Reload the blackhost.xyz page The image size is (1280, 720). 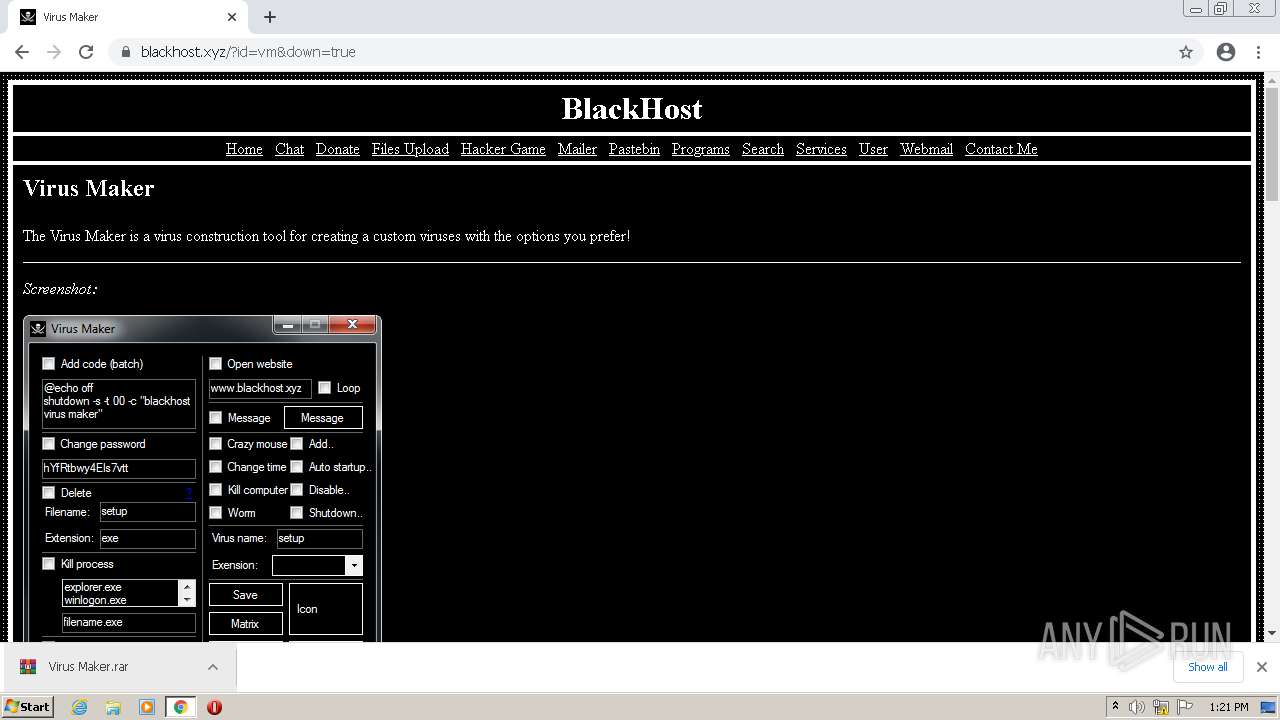click(86, 52)
